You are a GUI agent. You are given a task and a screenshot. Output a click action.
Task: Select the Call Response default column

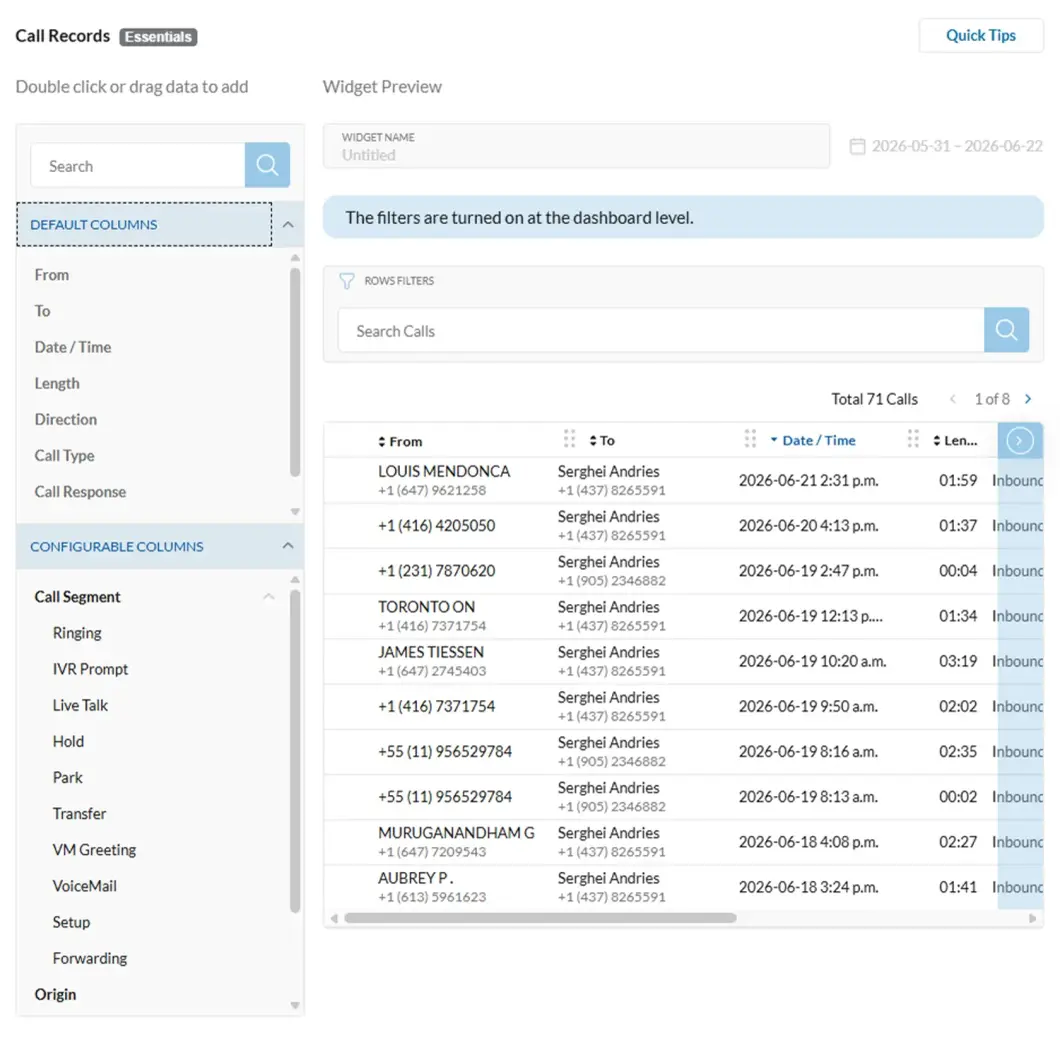[x=80, y=492]
